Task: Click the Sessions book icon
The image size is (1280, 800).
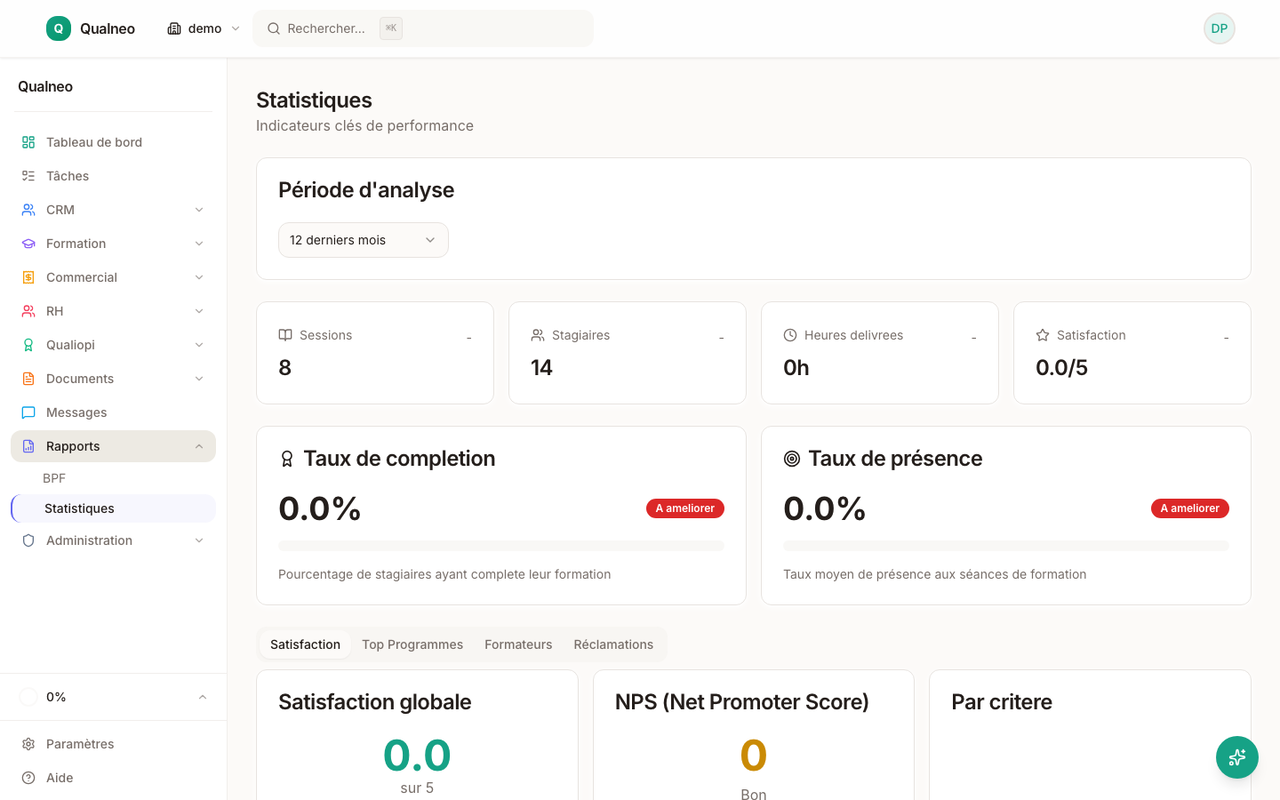Action: pyautogui.click(x=285, y=335)
